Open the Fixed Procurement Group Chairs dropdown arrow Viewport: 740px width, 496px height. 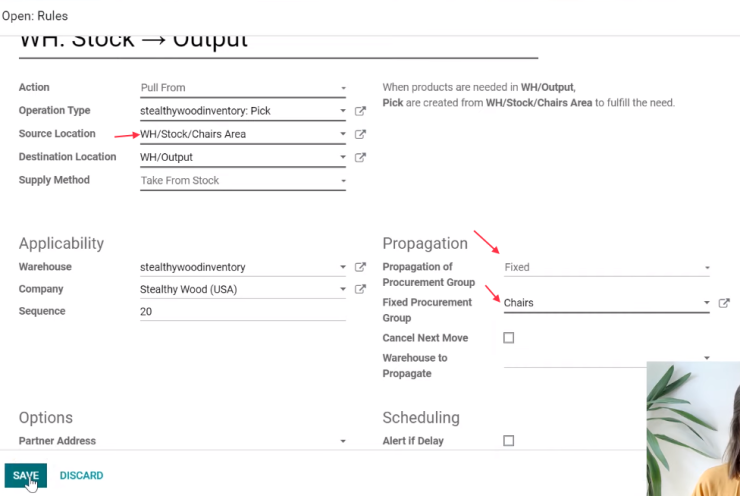pyautogui.click(x=706, y=303)
